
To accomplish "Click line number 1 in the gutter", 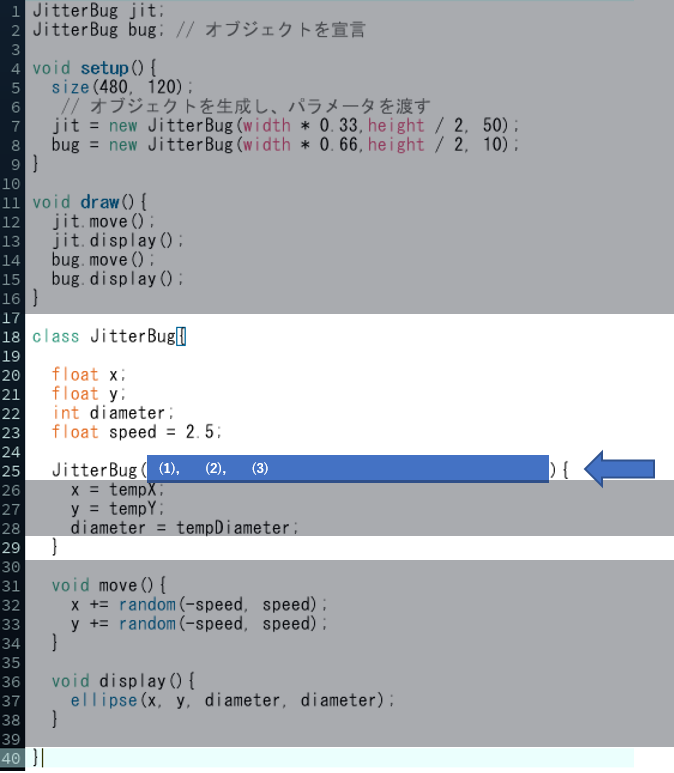I will [x=15, y=11].
